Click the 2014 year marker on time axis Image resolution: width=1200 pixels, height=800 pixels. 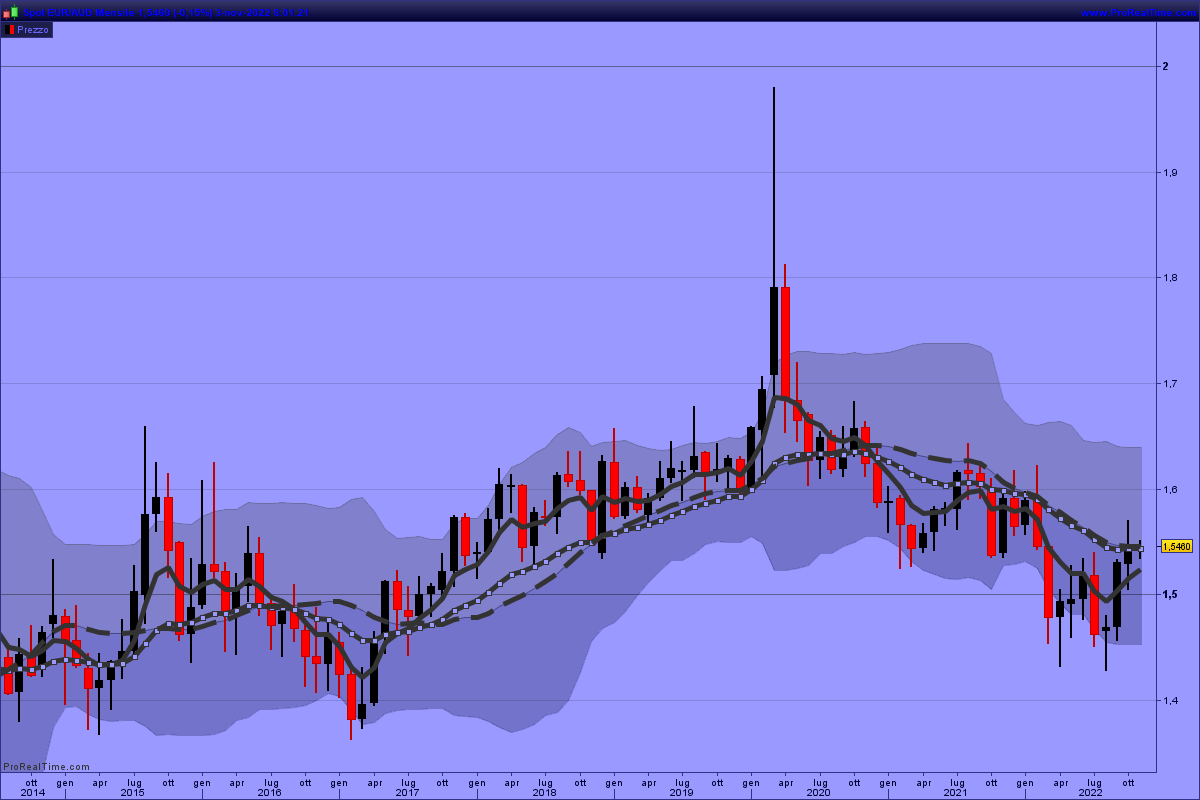click(x=32, y=793)
